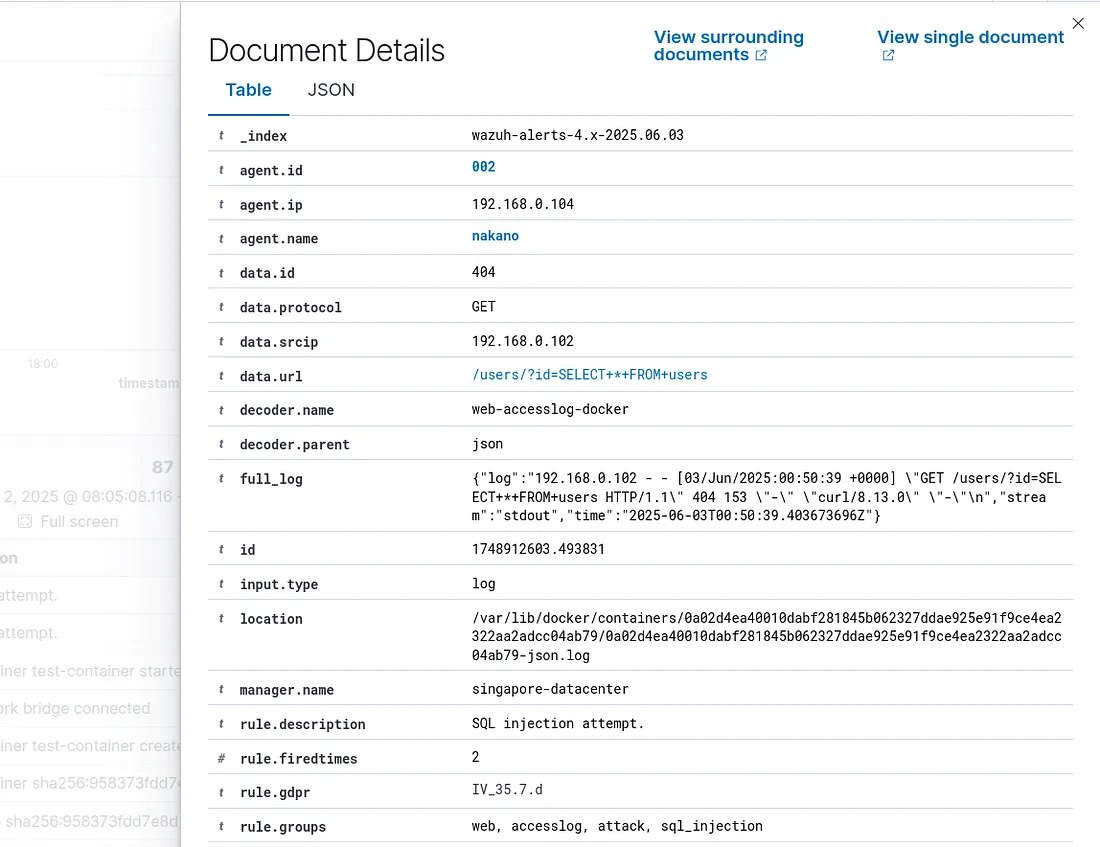
Task: Click the rule.description SQL injection attempt value
Action: [x=558, y=723]
